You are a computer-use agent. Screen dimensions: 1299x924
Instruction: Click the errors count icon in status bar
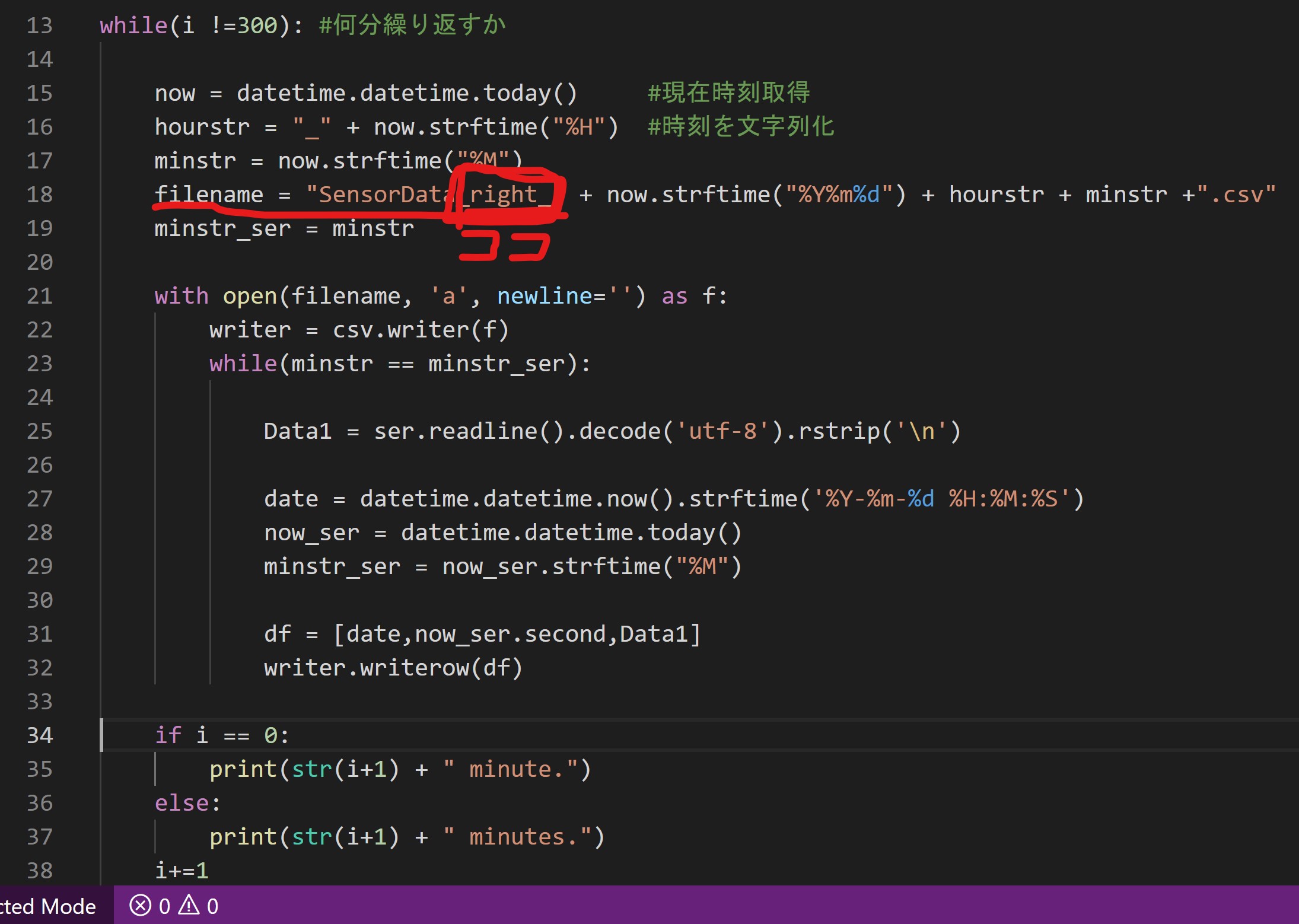point(141,906)
